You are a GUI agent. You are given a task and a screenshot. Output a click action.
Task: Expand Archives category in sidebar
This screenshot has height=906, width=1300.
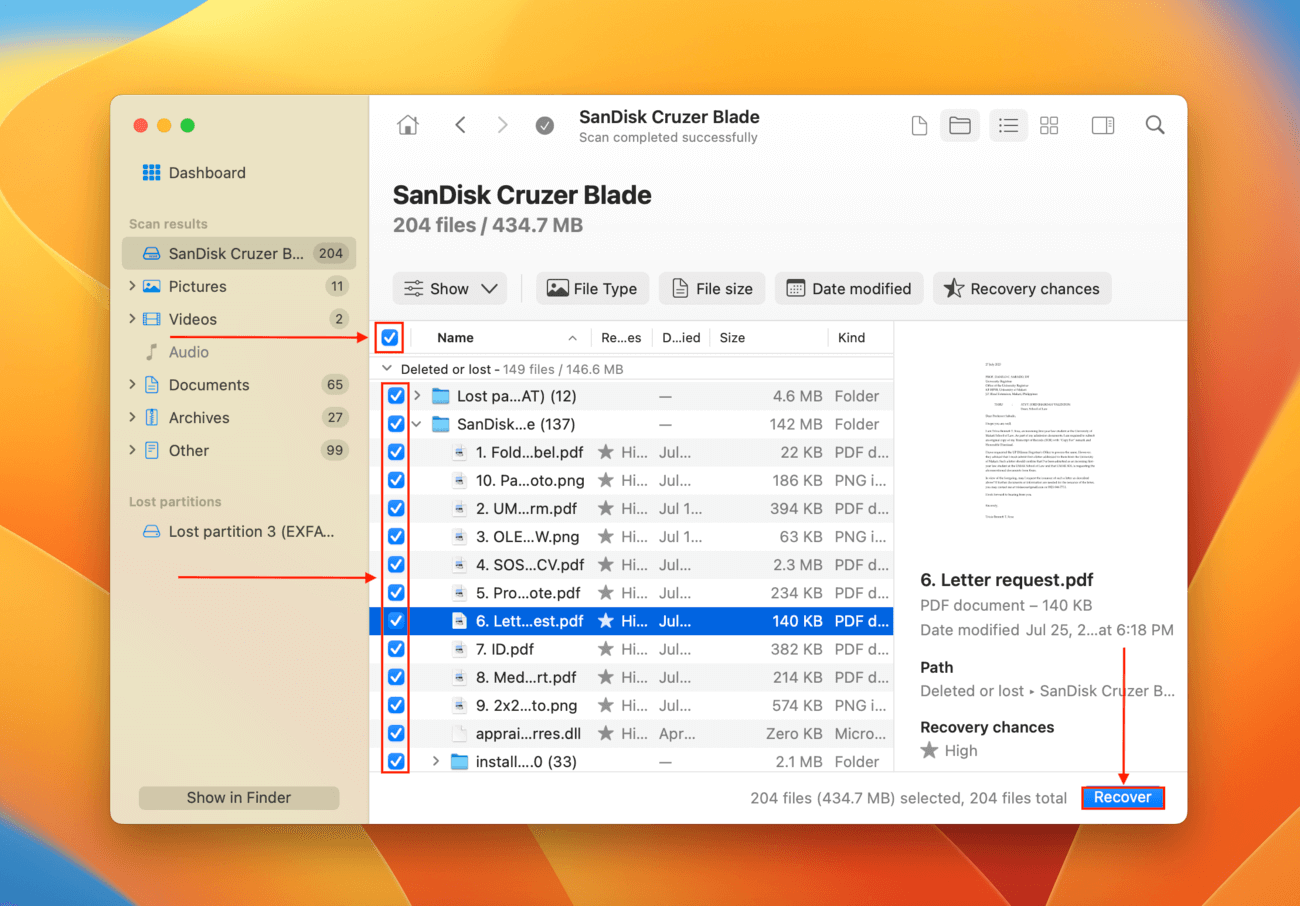tap(132, 418)
